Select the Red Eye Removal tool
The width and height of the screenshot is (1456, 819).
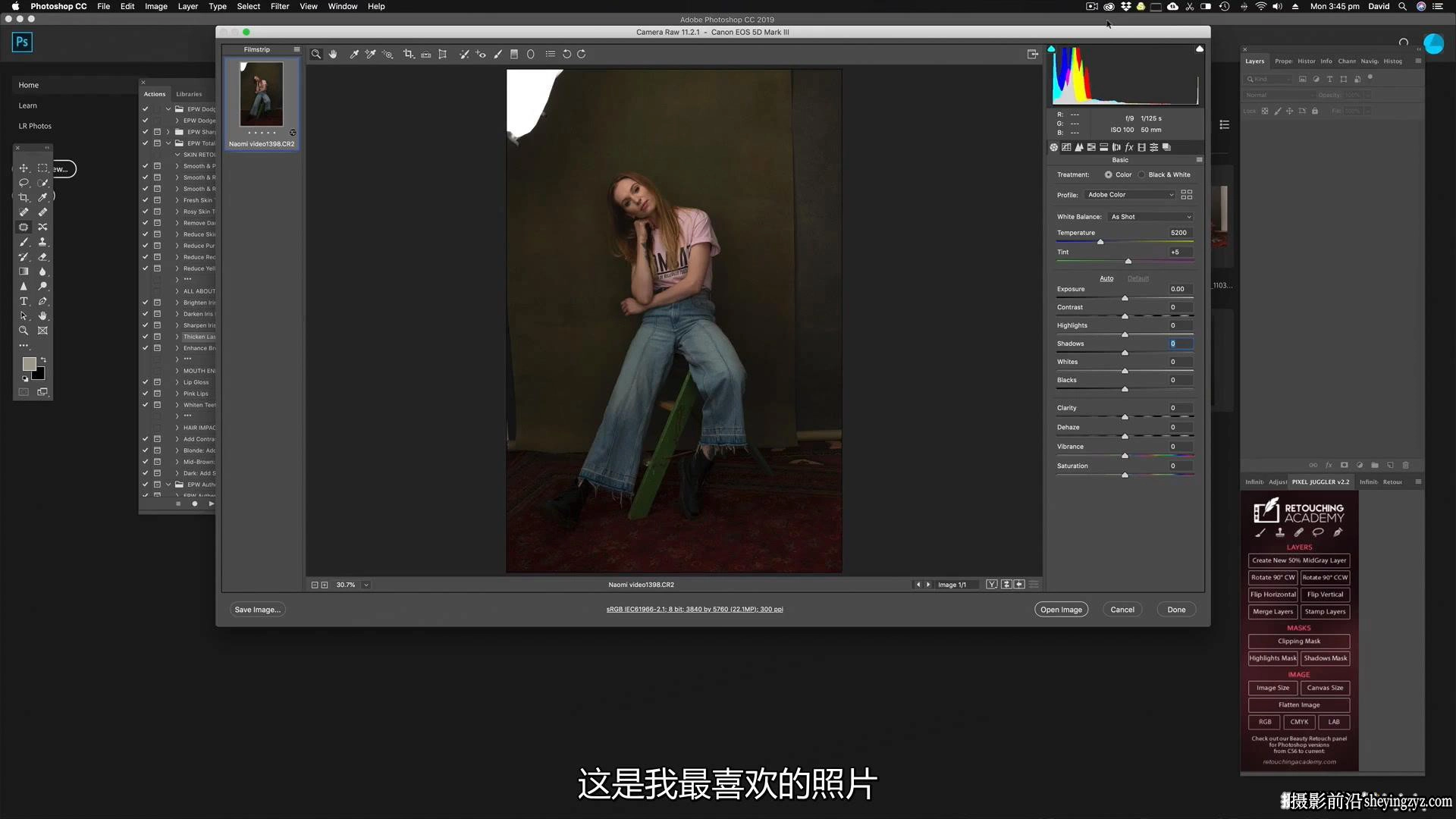[x=481, y=54]
